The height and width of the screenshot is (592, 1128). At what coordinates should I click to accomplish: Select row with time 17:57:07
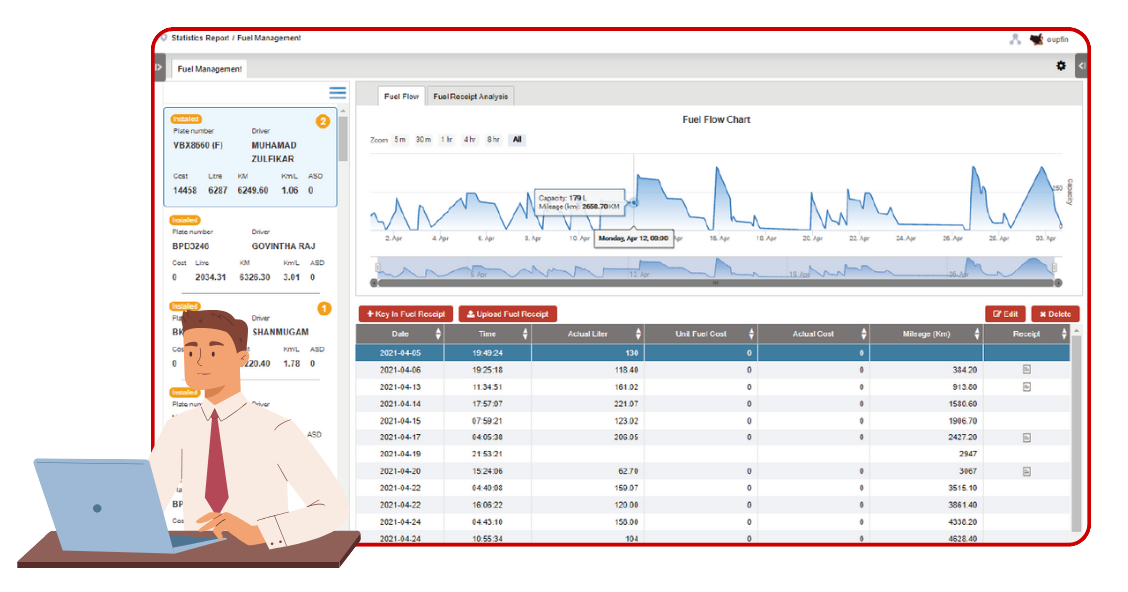tap(713, 404)
